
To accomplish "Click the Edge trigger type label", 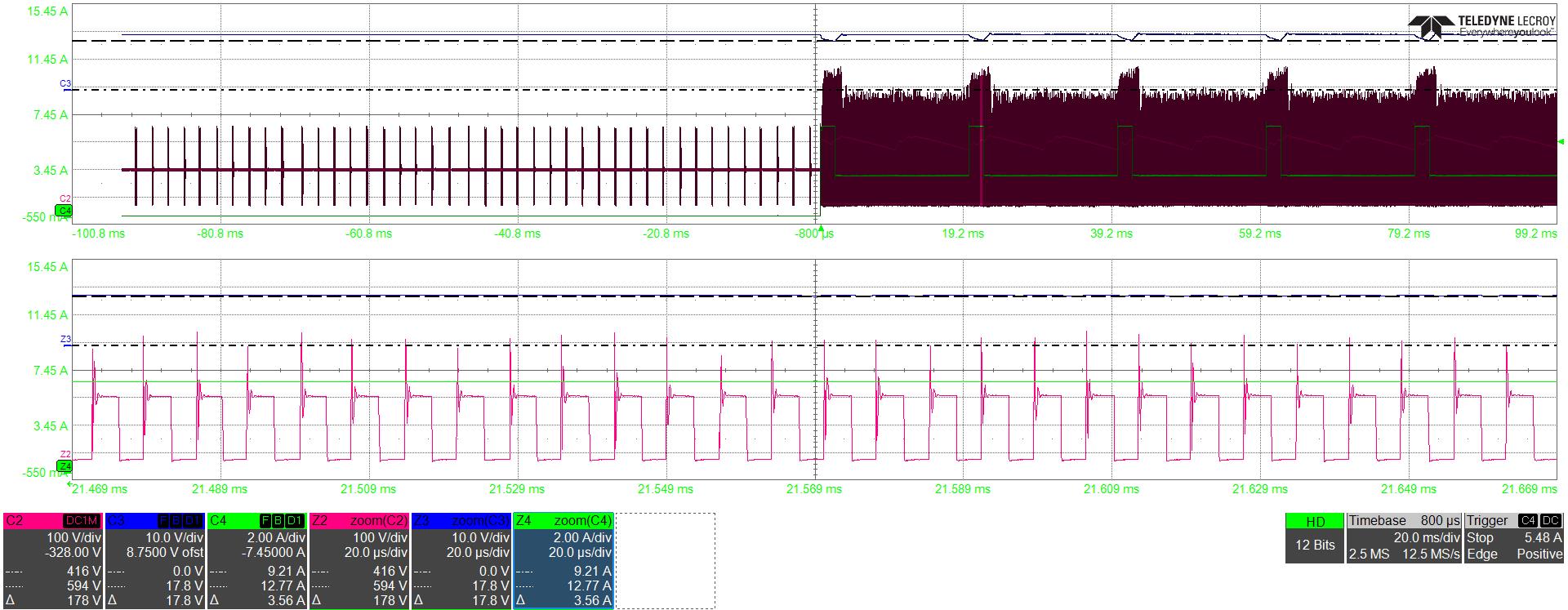I will point(1482,554).
